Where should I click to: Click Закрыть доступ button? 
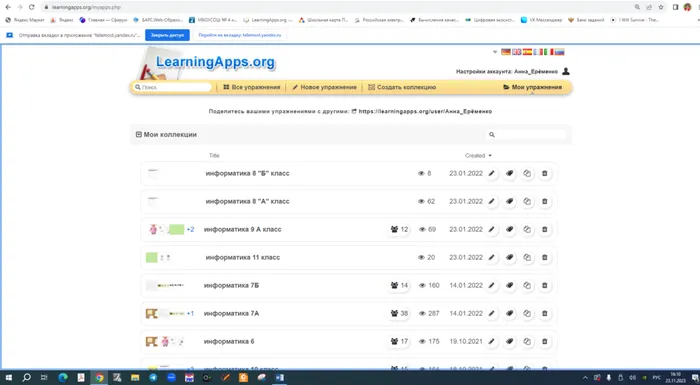[167, 35]
